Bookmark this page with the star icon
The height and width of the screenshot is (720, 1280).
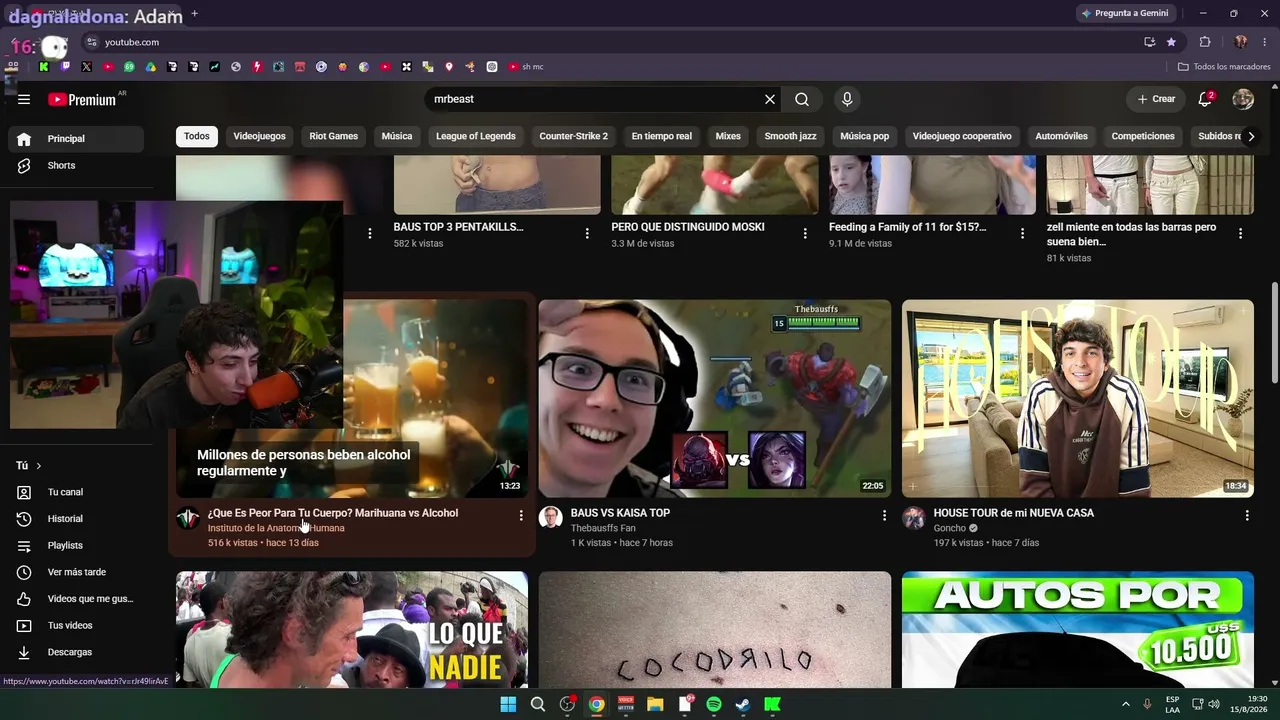pos(1171,42)
